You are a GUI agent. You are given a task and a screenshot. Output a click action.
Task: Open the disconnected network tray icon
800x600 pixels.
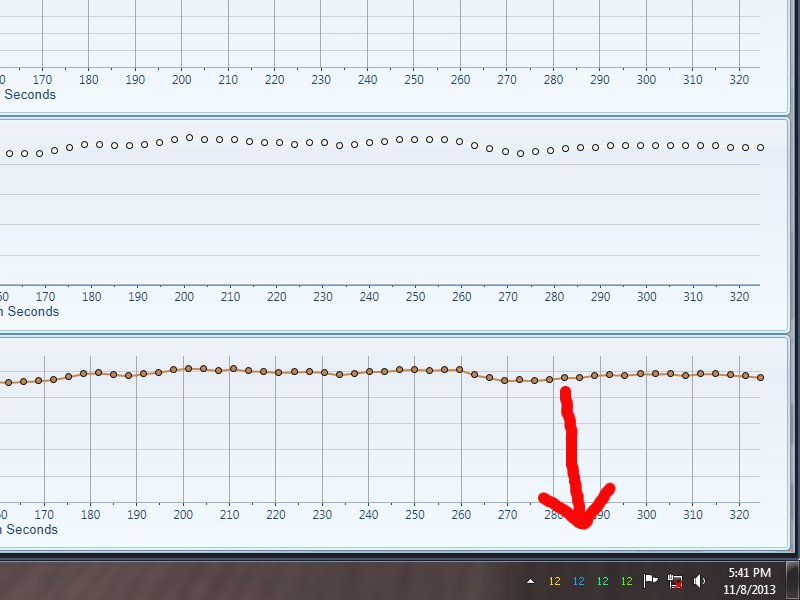pyautogui.click(x=675, y=581)
